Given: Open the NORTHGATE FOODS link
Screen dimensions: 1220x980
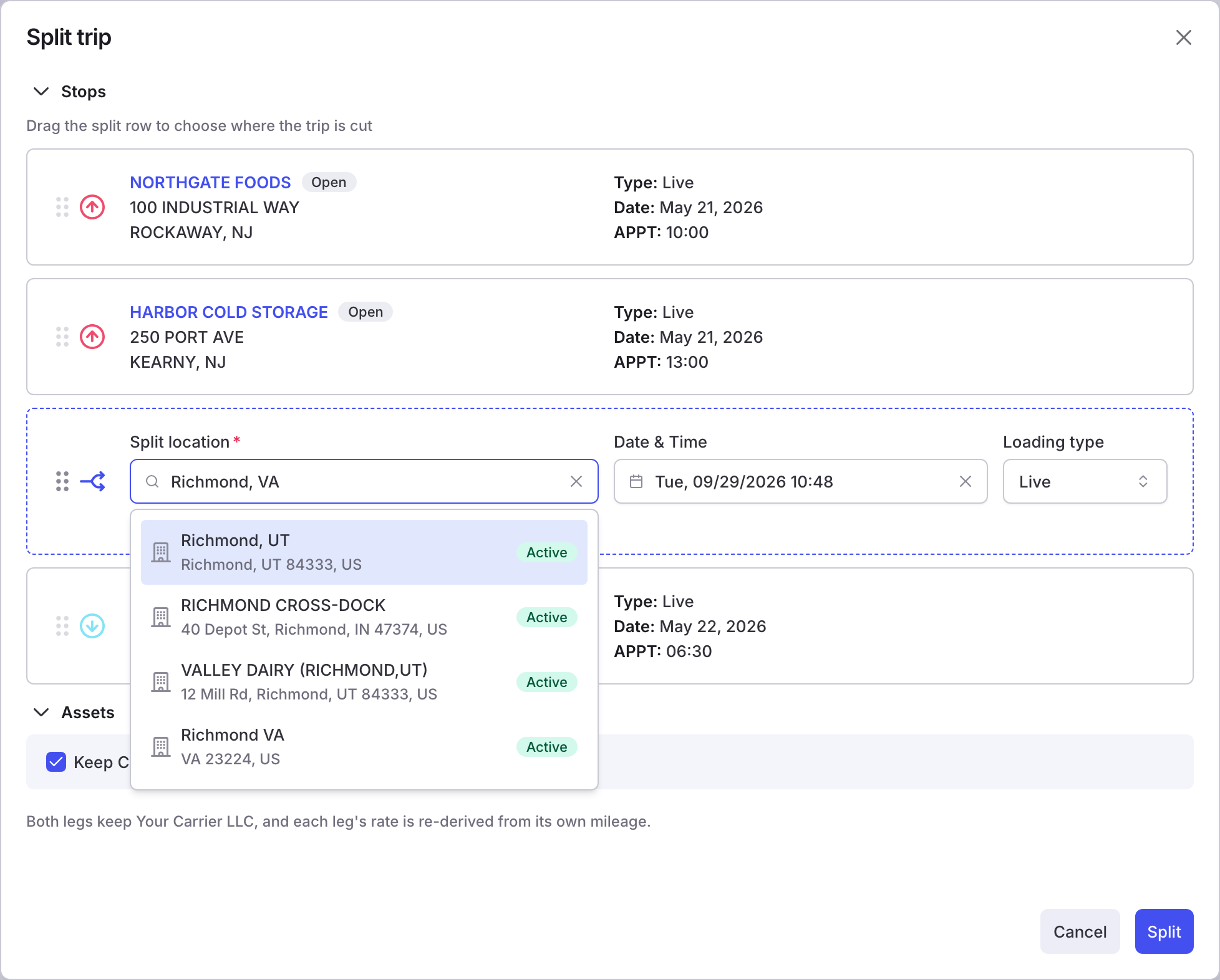Looking at the screenshot, I should 210,183.
